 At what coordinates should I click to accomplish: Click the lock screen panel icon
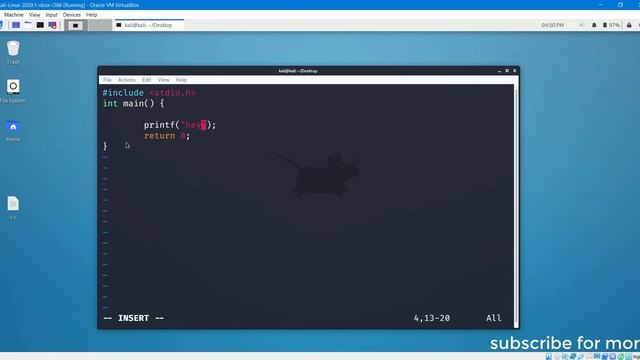point(629,25)
